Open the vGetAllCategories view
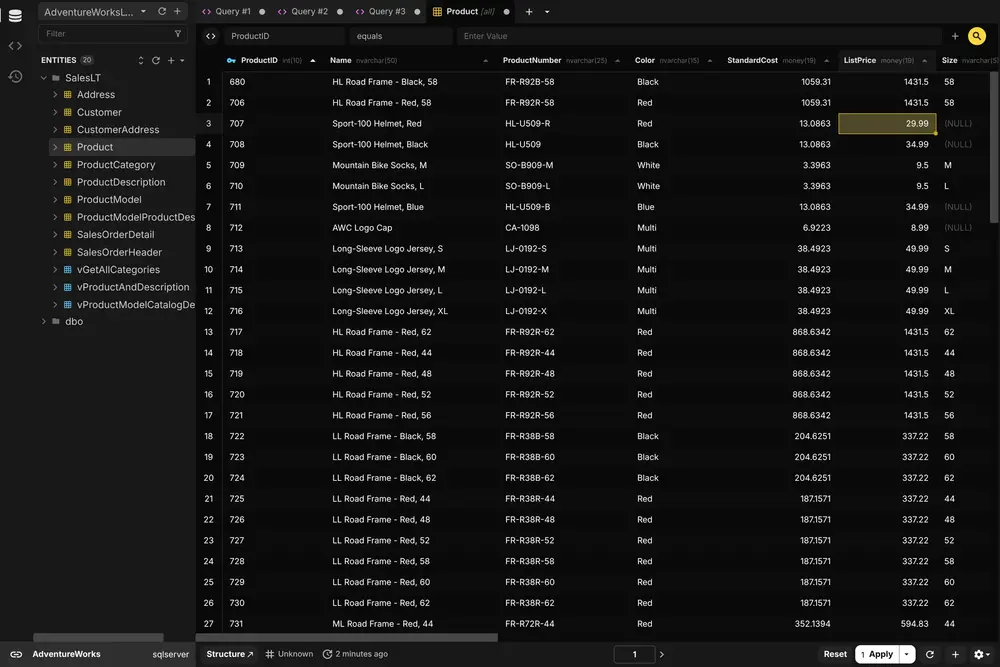 [x=118, y=270]
